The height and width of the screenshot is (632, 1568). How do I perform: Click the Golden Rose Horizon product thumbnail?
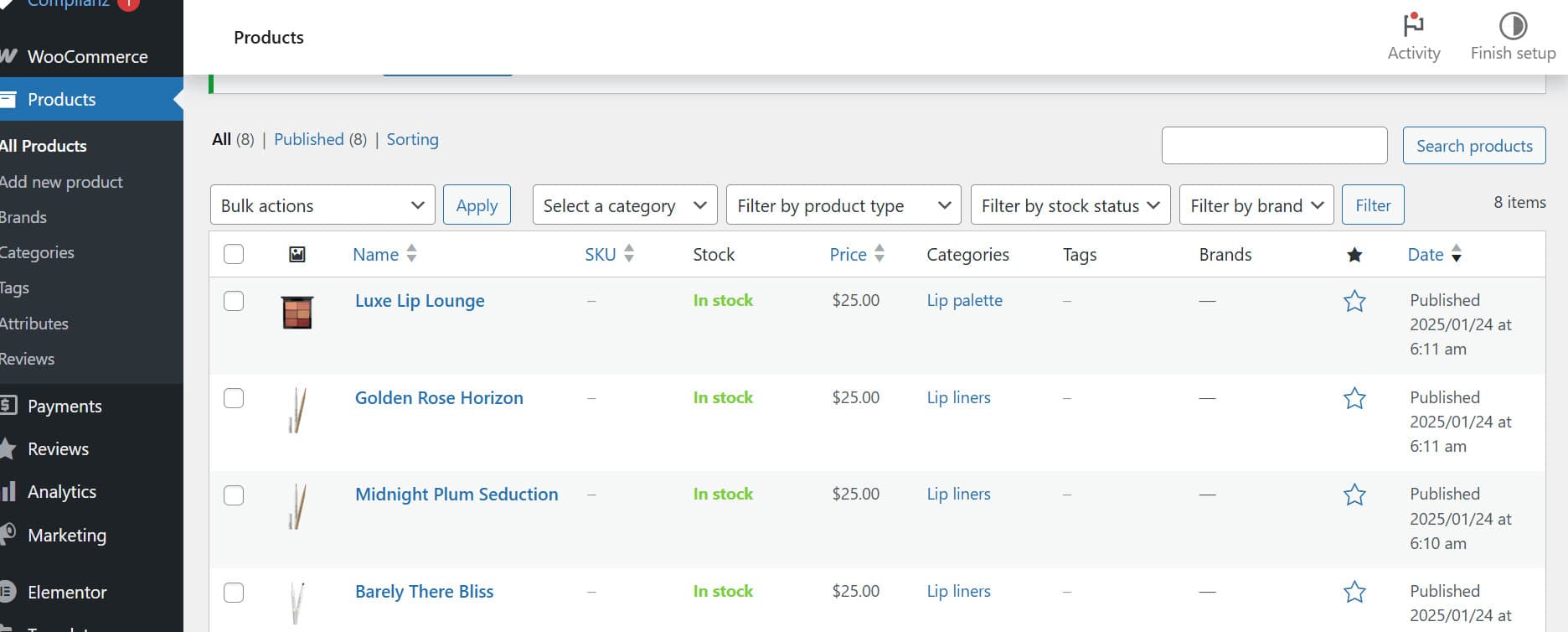point(297,410)
